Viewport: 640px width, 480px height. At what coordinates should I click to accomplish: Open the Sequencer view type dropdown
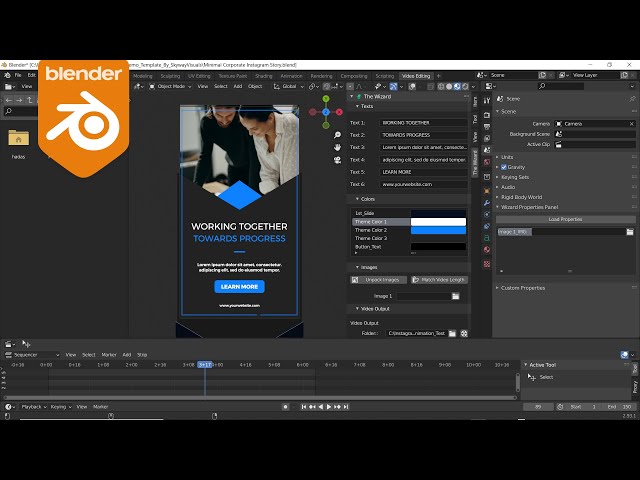[x=32, y=355]
